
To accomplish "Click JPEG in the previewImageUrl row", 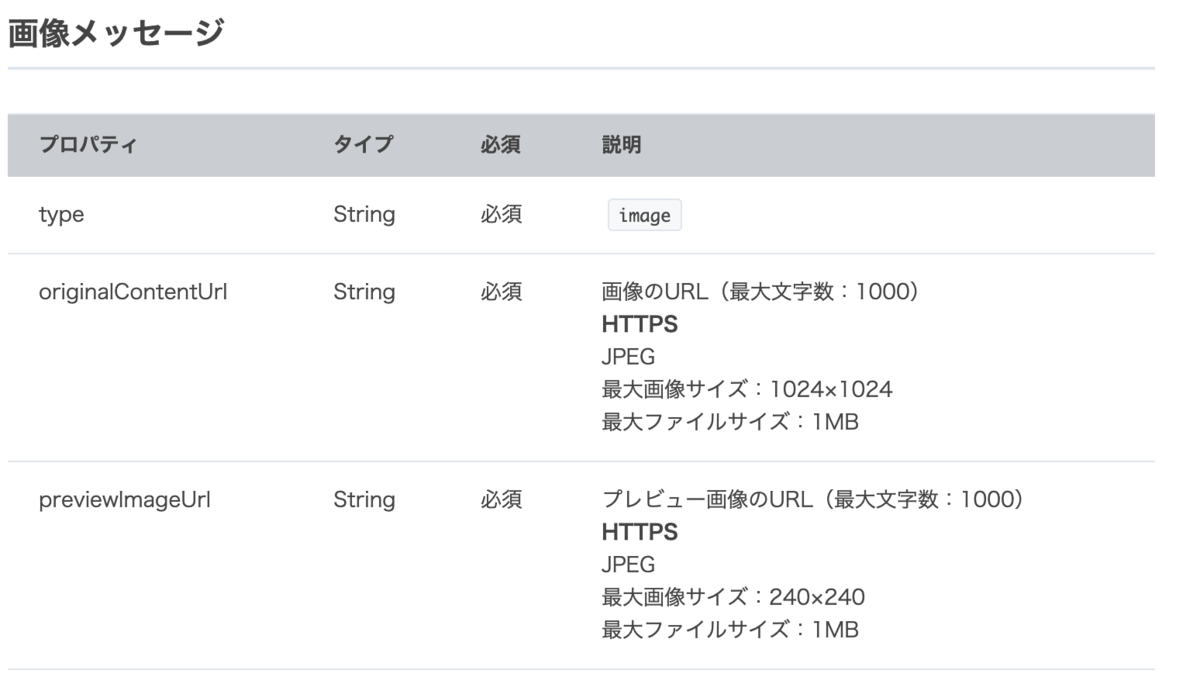I will point(628,564).
